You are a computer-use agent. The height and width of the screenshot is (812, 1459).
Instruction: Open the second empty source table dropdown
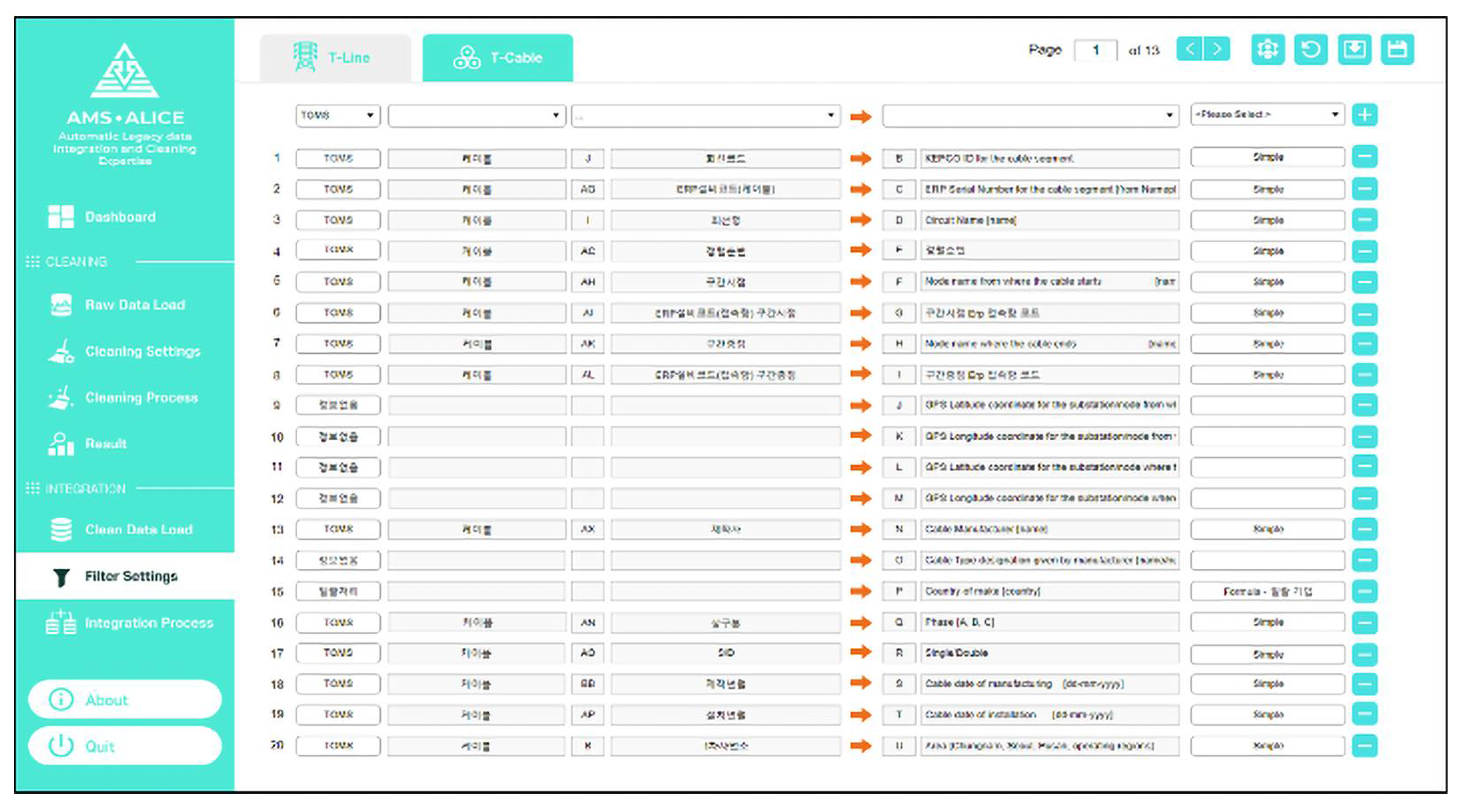click(x=476, y=115)
